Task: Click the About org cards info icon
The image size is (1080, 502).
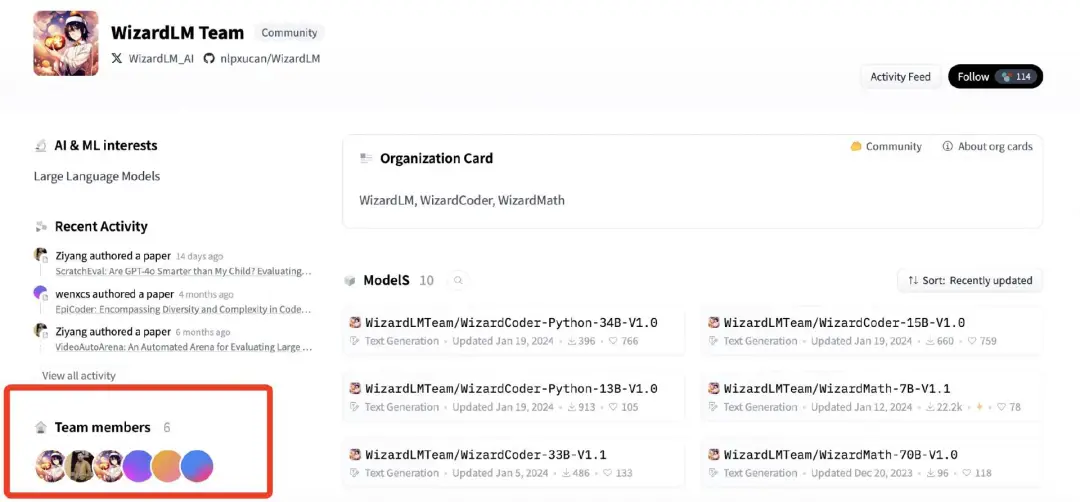Action: click(947, 147)
